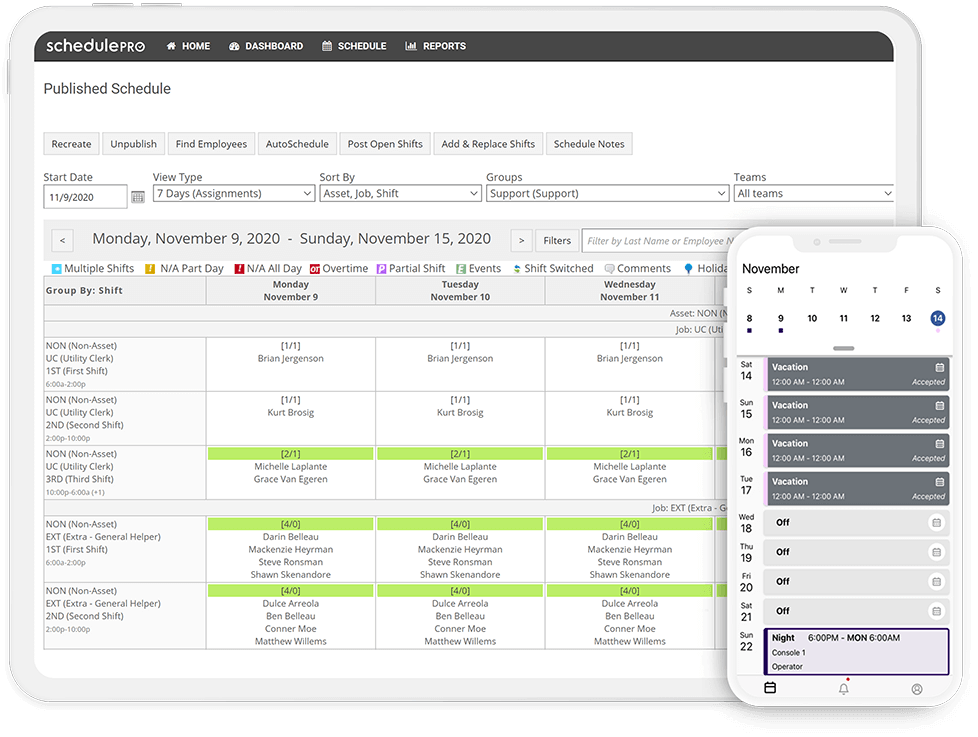Tap the notifications bell on the phone
Viewport: 978px width, 737px height.
[x=843, y=688]
